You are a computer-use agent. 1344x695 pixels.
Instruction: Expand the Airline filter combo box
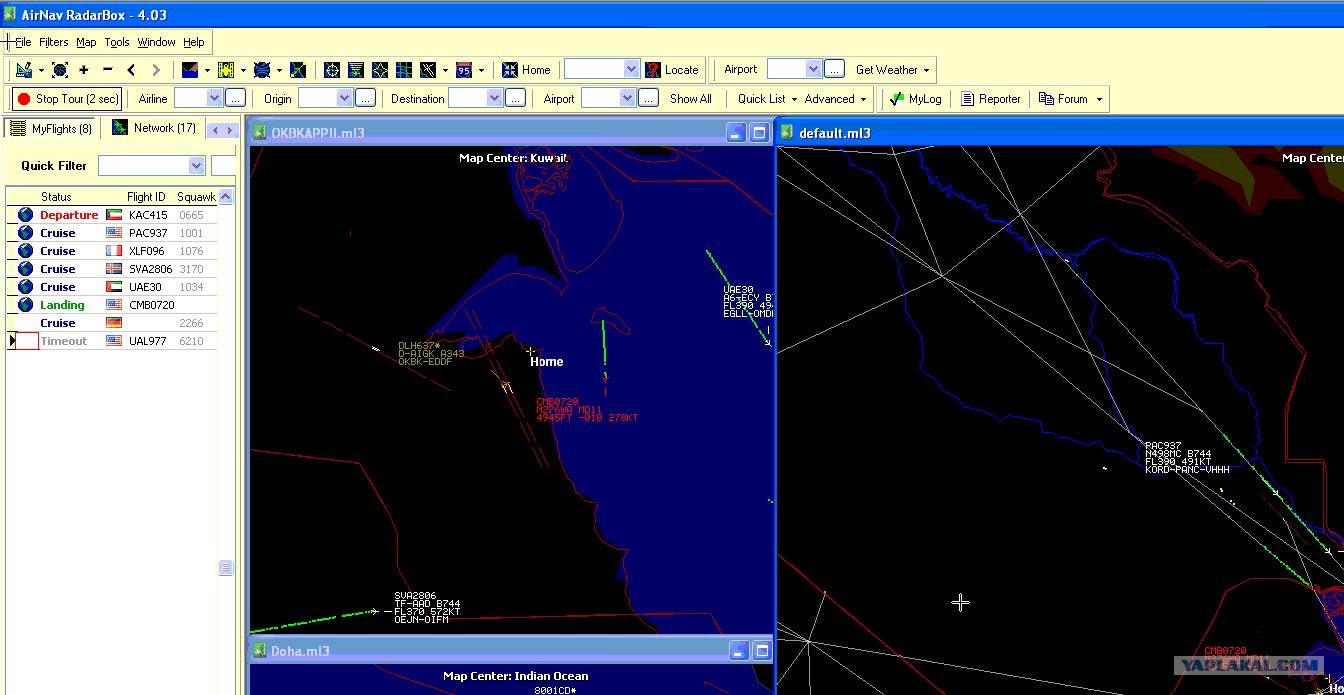213,98
